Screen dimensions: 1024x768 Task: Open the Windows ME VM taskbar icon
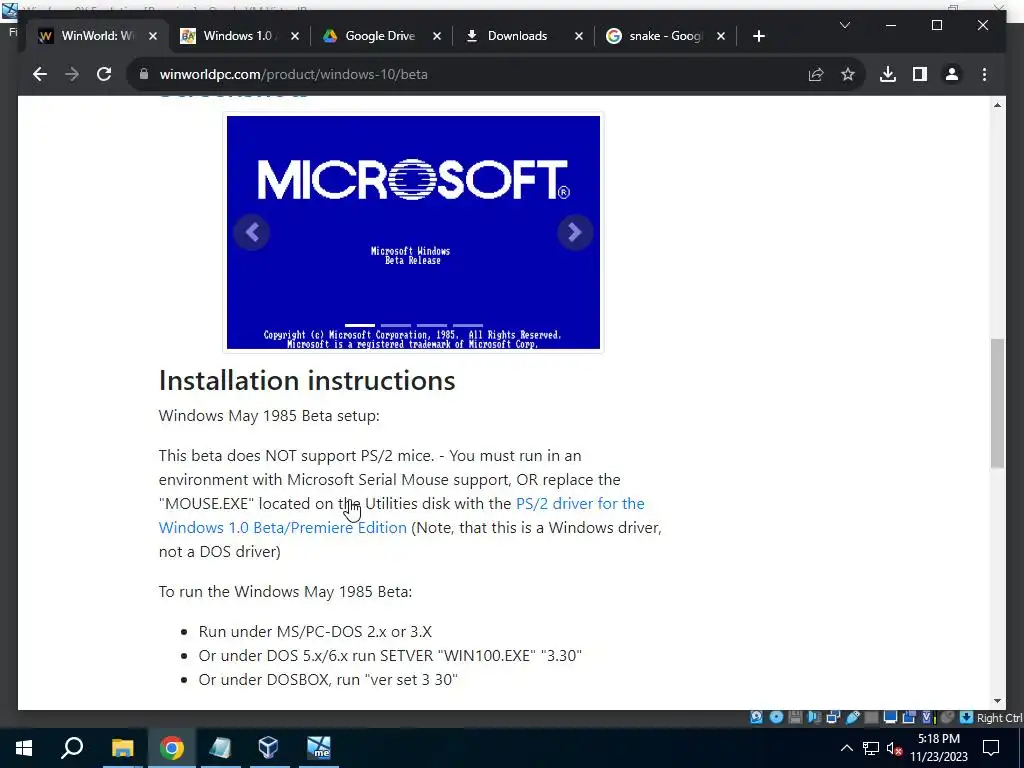tap(319, 748)
